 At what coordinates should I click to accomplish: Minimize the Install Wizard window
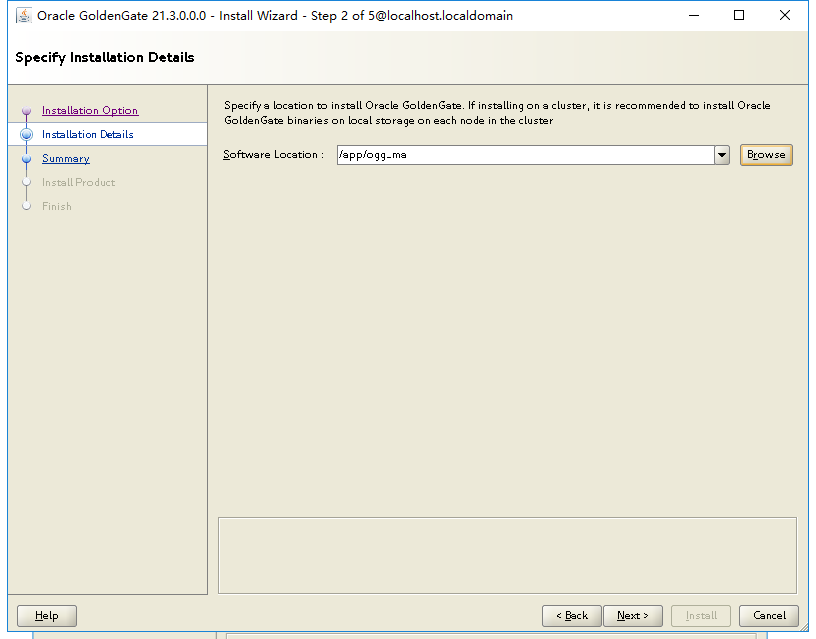[x=694, y=16]
